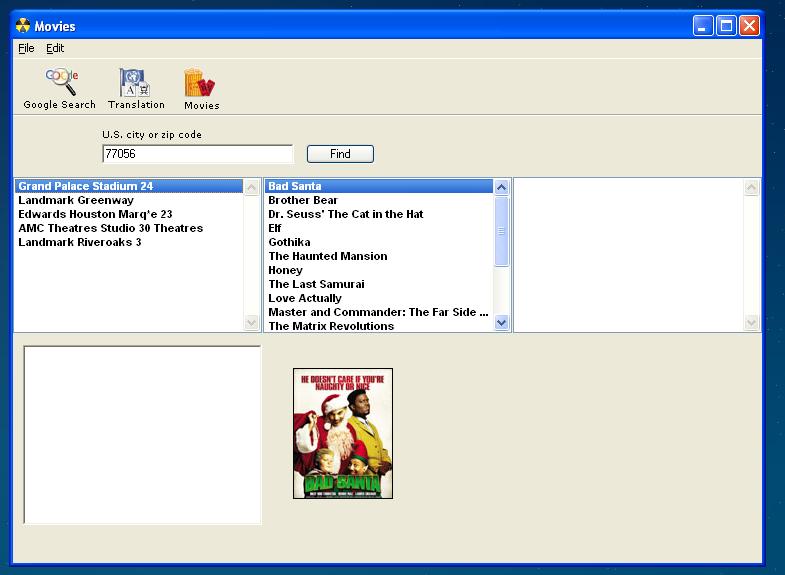Click the Movies window title icon
Image resolution: width=785 pixels, height=575 pixels.
click(23, 26)
